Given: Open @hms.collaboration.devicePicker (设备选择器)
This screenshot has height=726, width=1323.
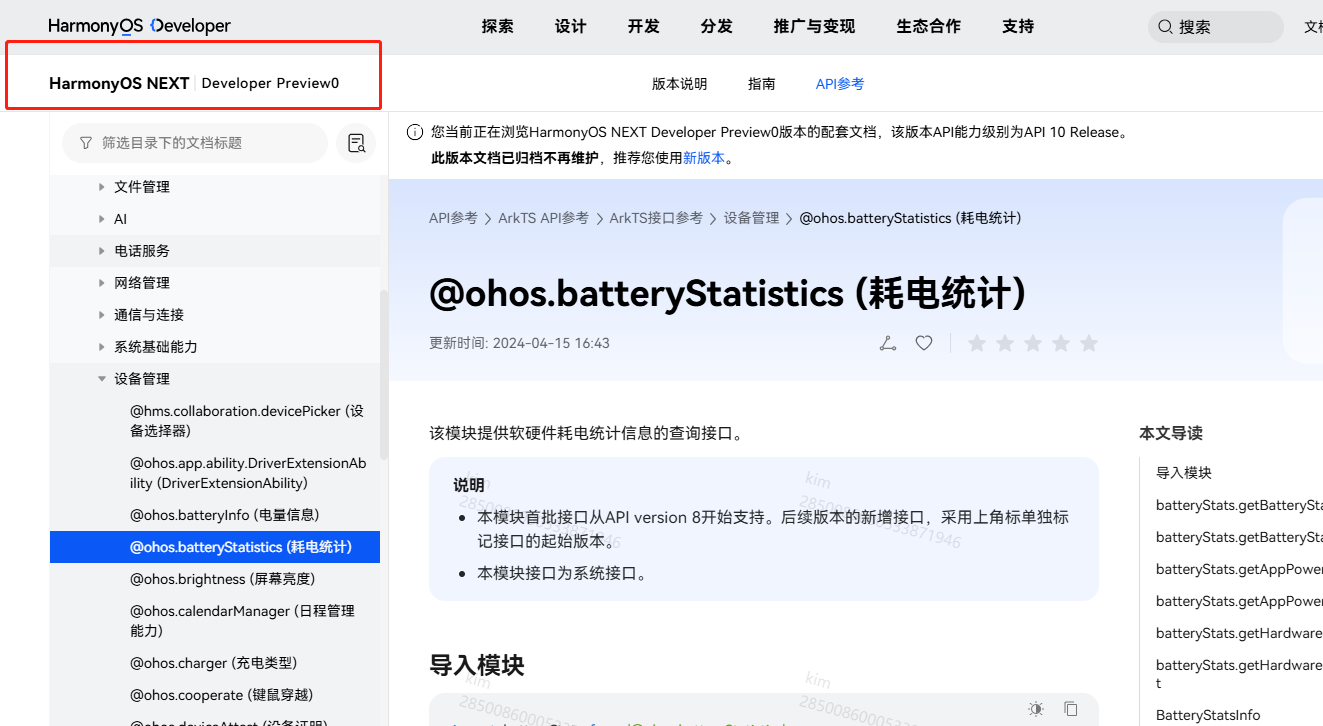Looking at the screenshot, I should (247, 421).
